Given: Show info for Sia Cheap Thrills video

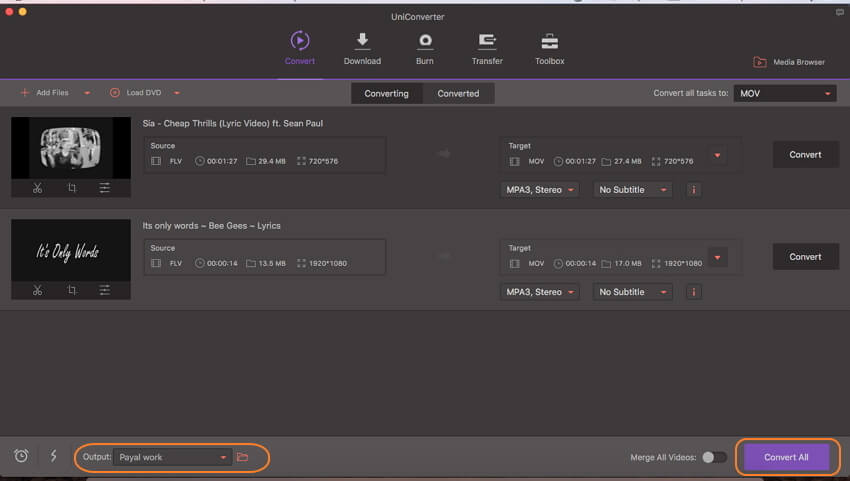Looking at the screenshot, I should [x=694, y=190].
